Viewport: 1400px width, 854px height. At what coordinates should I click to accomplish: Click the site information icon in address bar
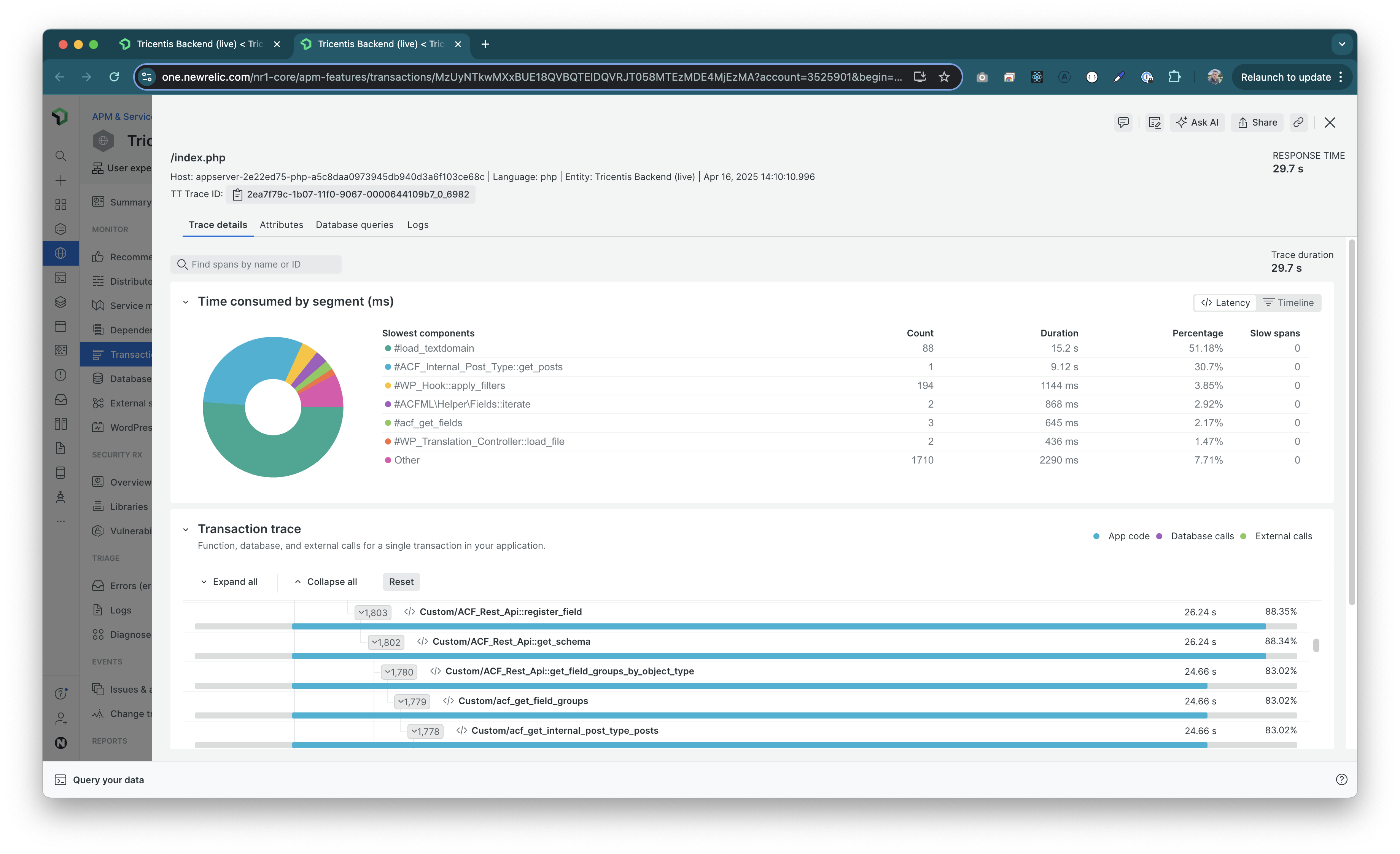click(147, 77)
